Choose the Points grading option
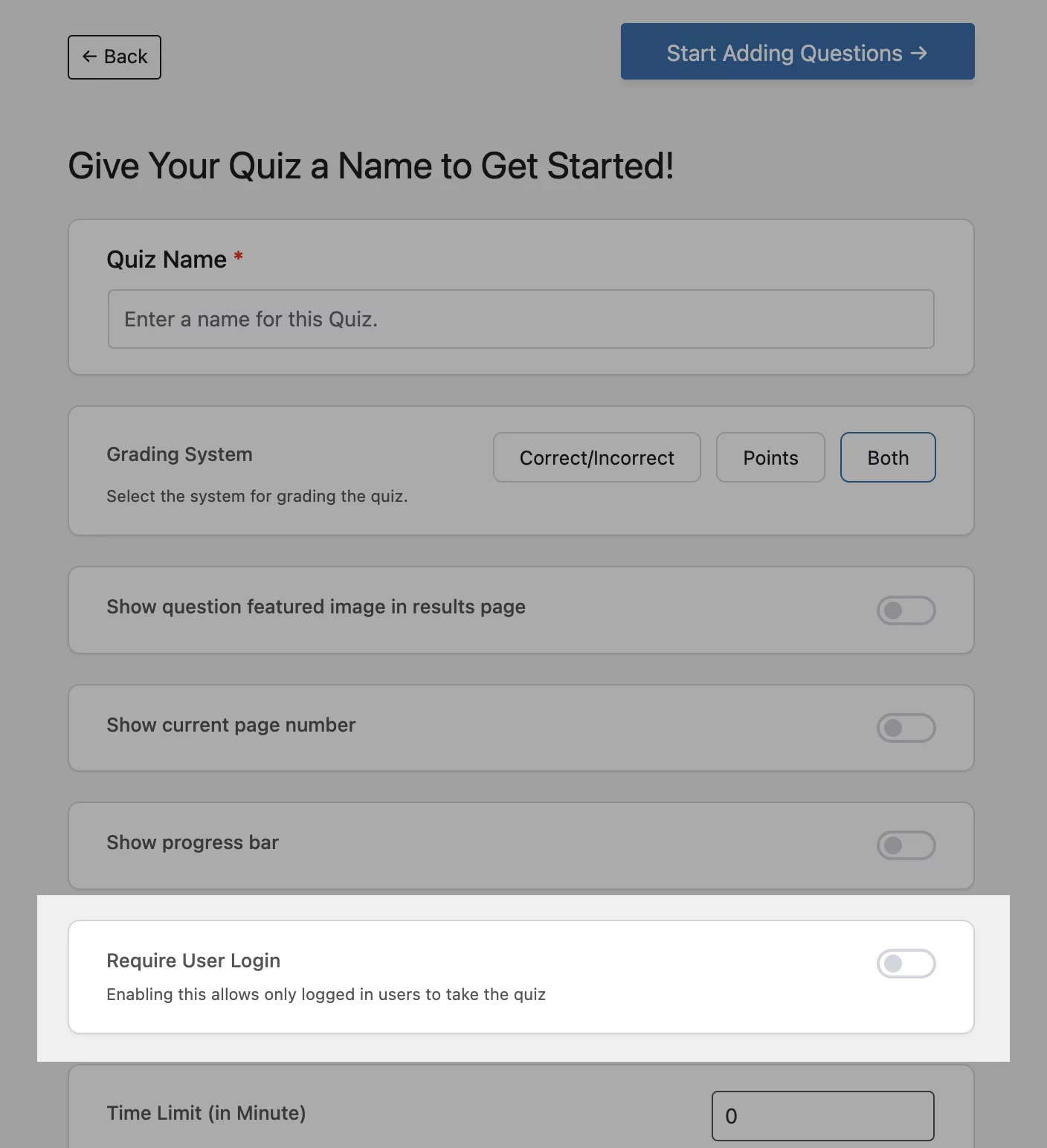The height and width of the screenshot is (1148, 1047). tap(770, 458)
